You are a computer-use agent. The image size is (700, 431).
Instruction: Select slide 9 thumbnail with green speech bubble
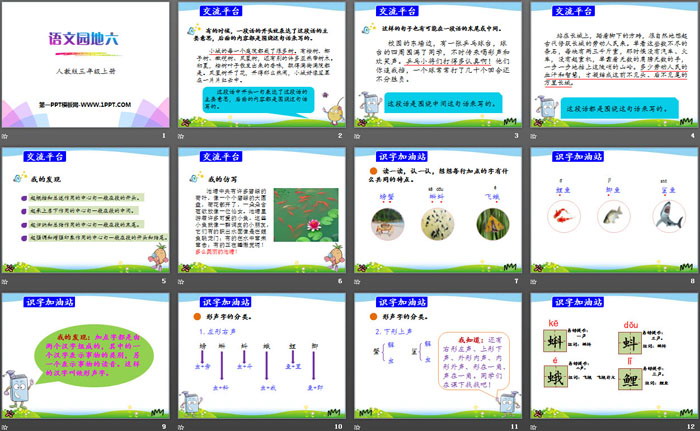(x=86, y=356)
